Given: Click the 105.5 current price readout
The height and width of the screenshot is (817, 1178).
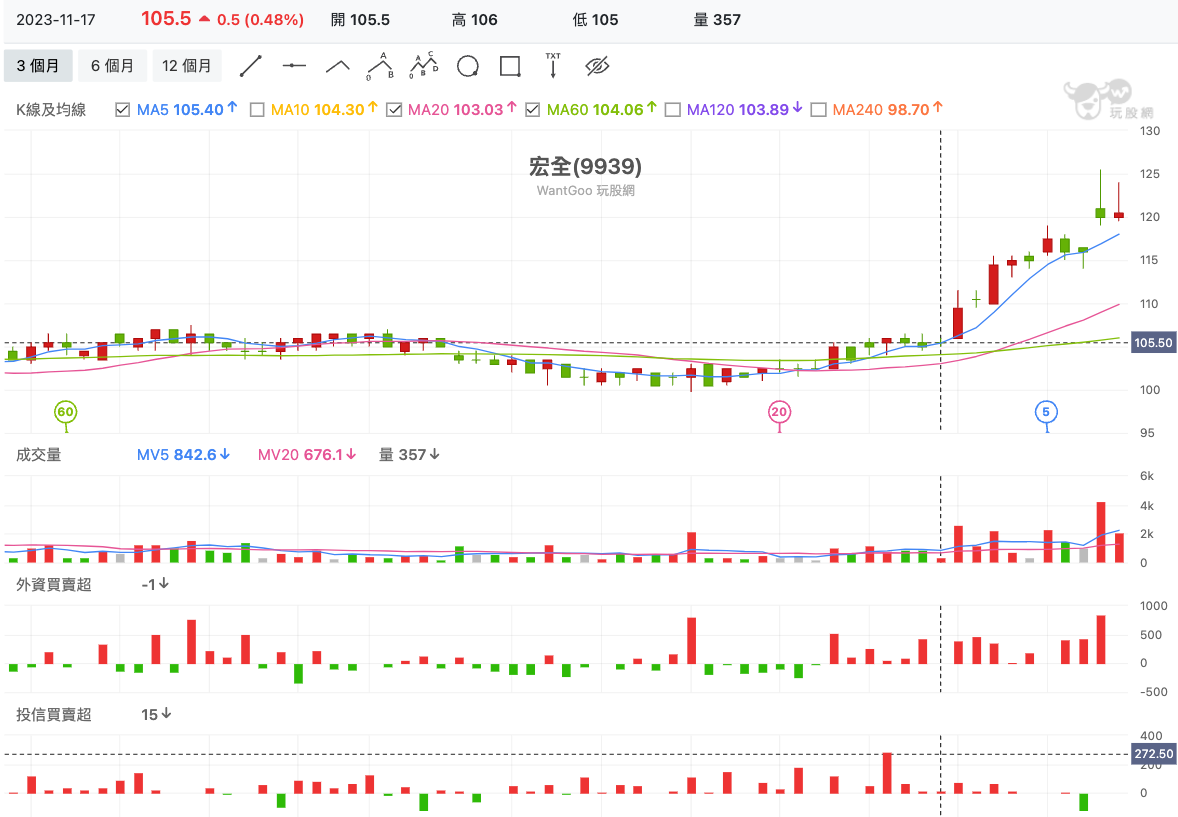Looking at the screenshot, I should [166, 19].
